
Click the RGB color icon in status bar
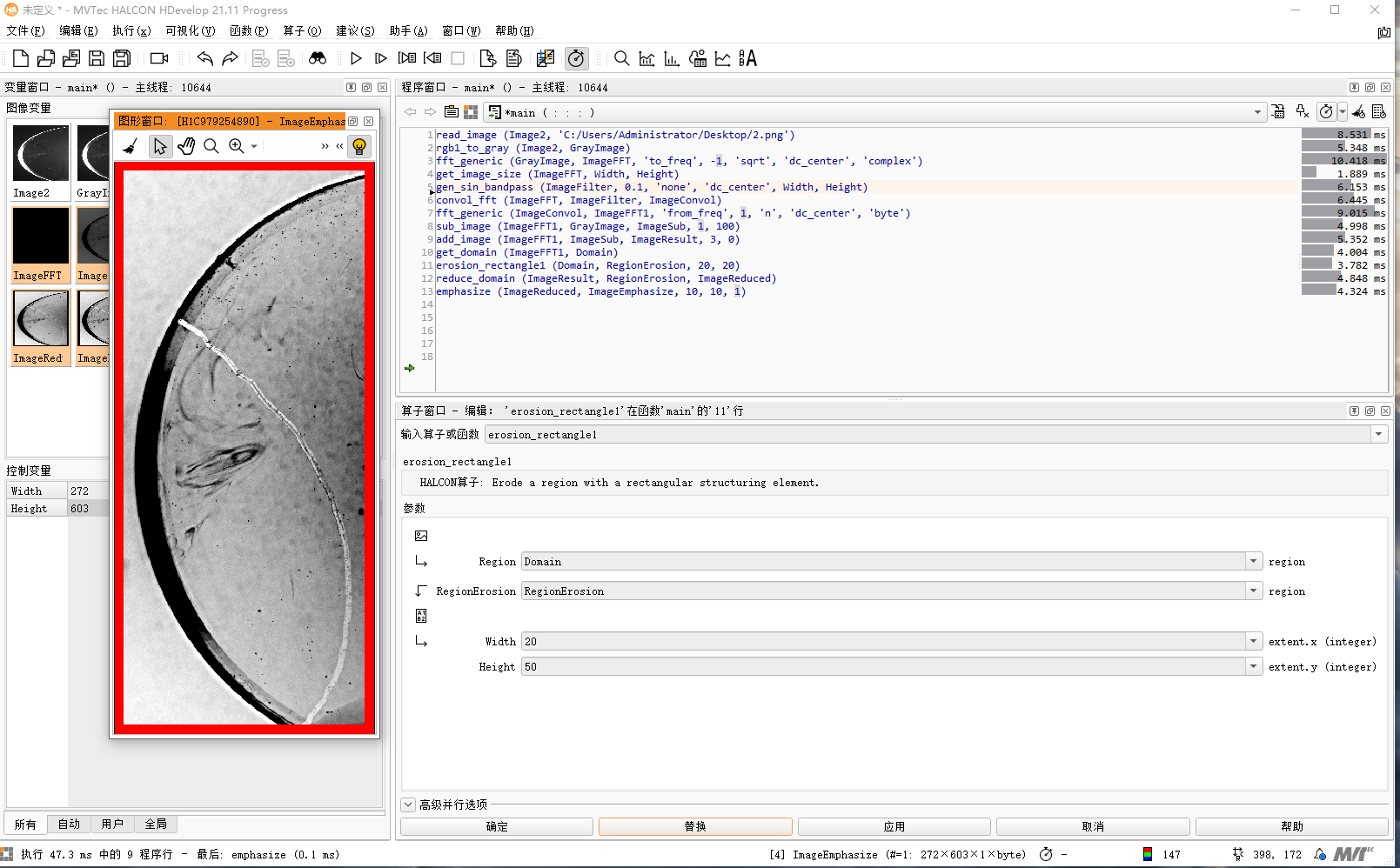click(x=1148, y=854)
